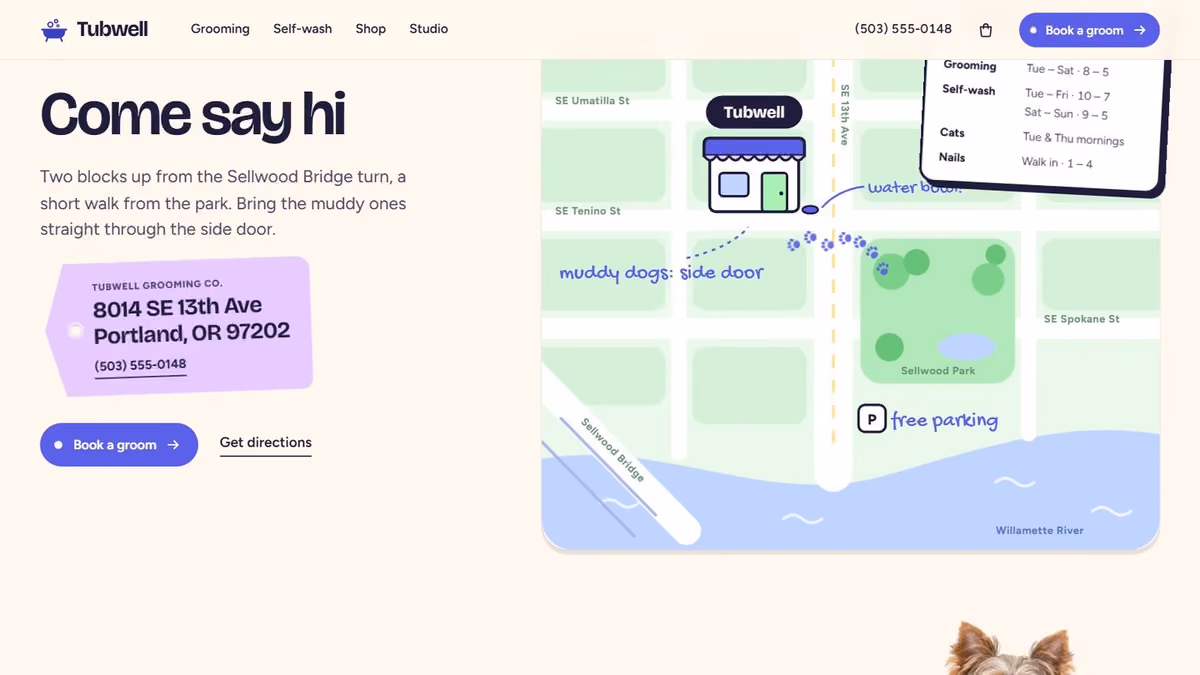Click phone number on the purple address tag
The image size is (1200, 675).
pyautogui.click(x=141, y=366)
